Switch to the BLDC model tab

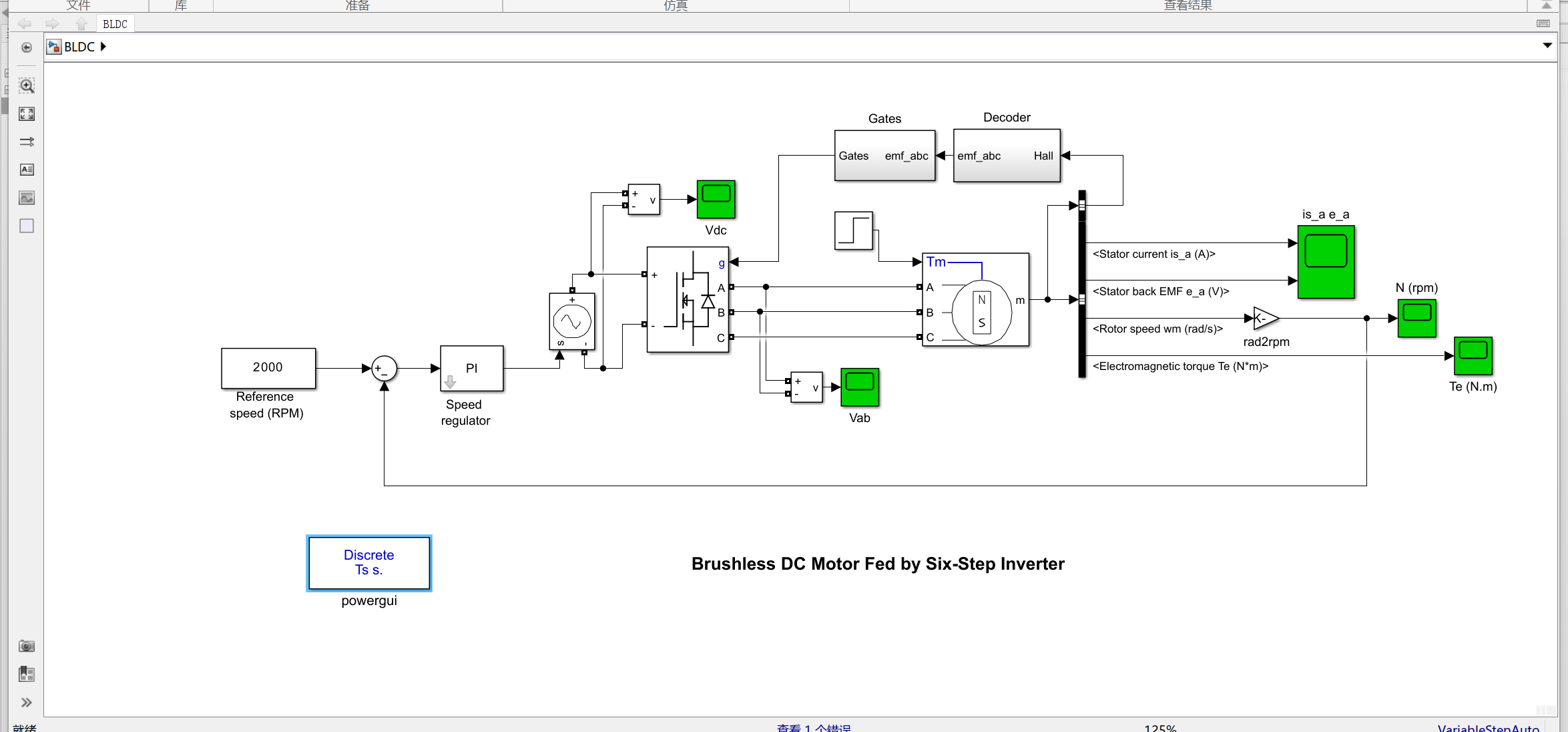click(115, 24)
